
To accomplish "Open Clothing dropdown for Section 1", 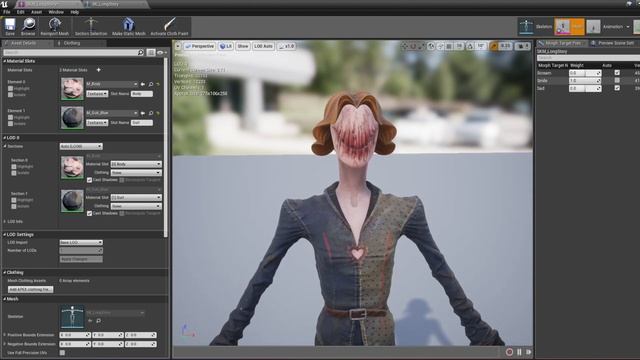I will (136, 206).
